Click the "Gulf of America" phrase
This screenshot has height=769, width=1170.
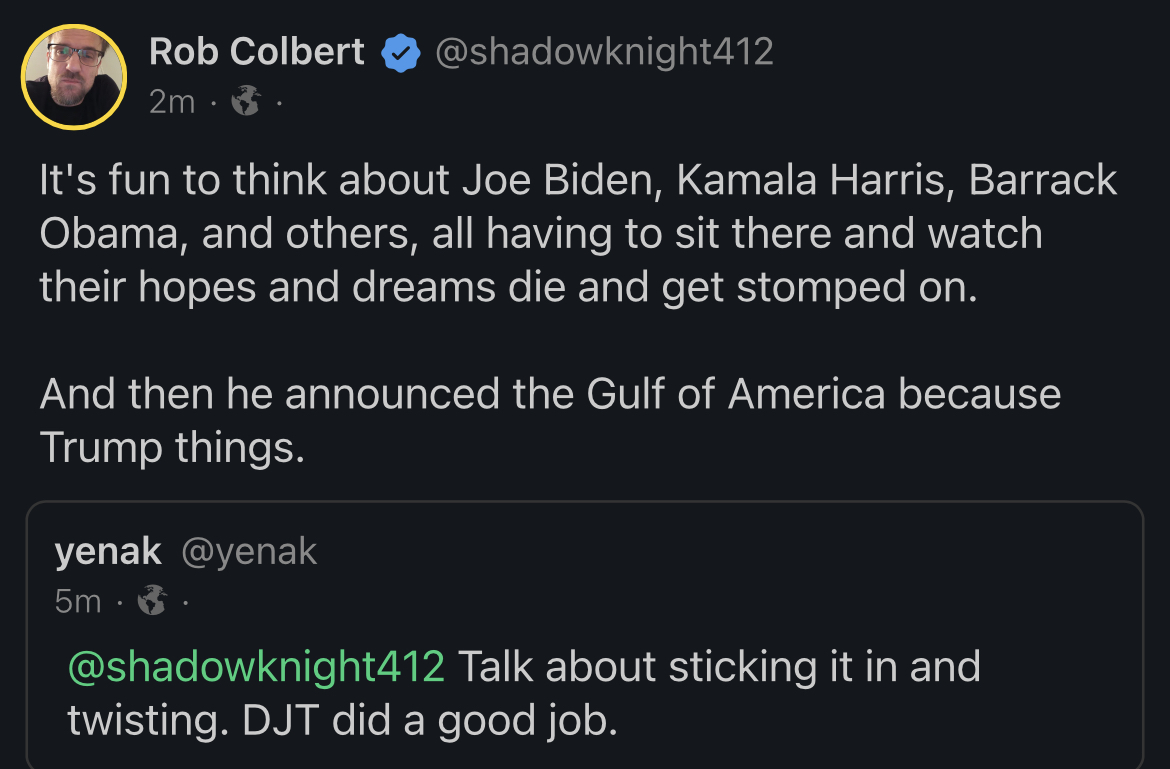click(735, 394)
